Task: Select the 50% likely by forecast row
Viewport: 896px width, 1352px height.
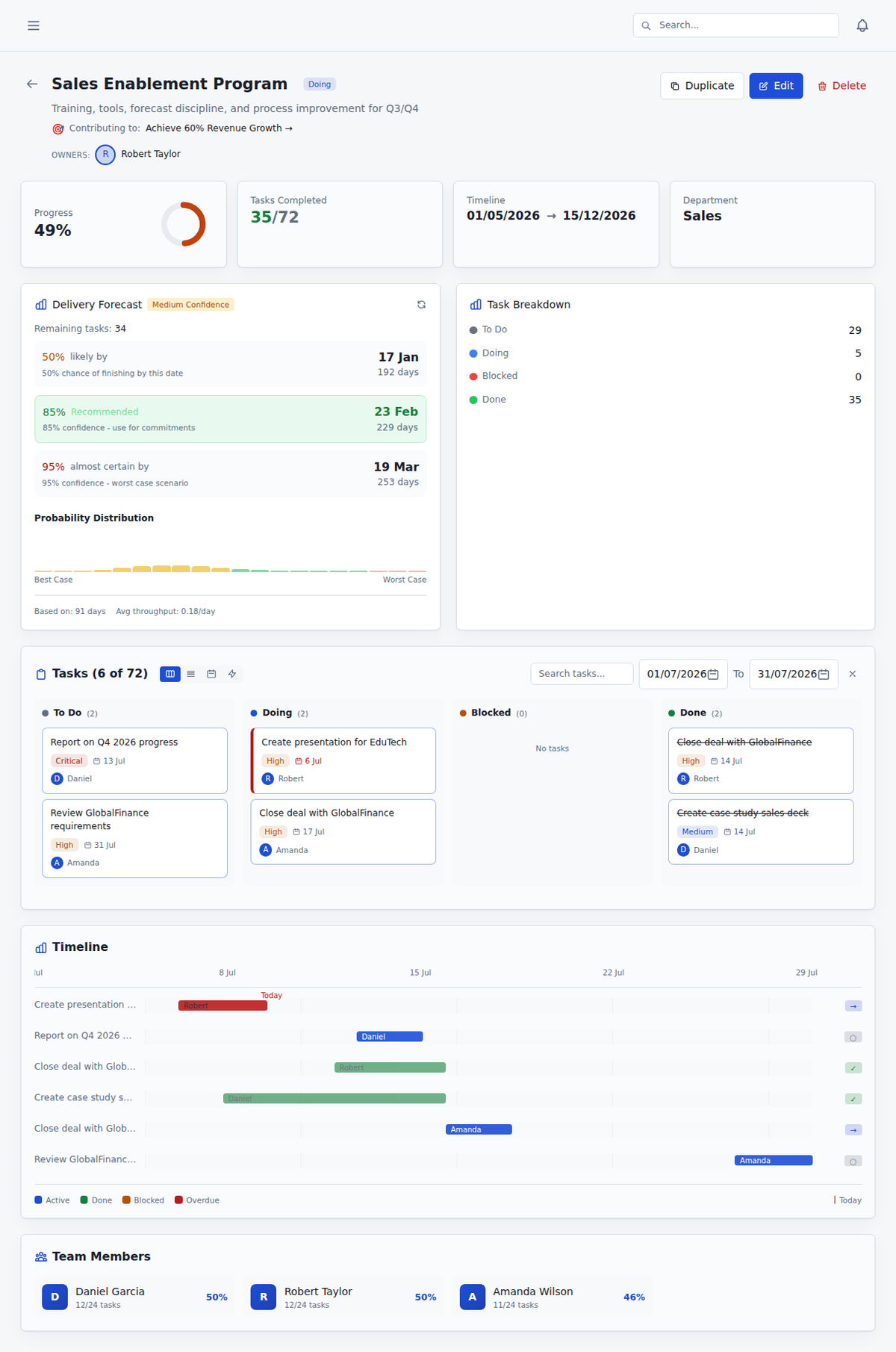Action: (x=230, y=364)
